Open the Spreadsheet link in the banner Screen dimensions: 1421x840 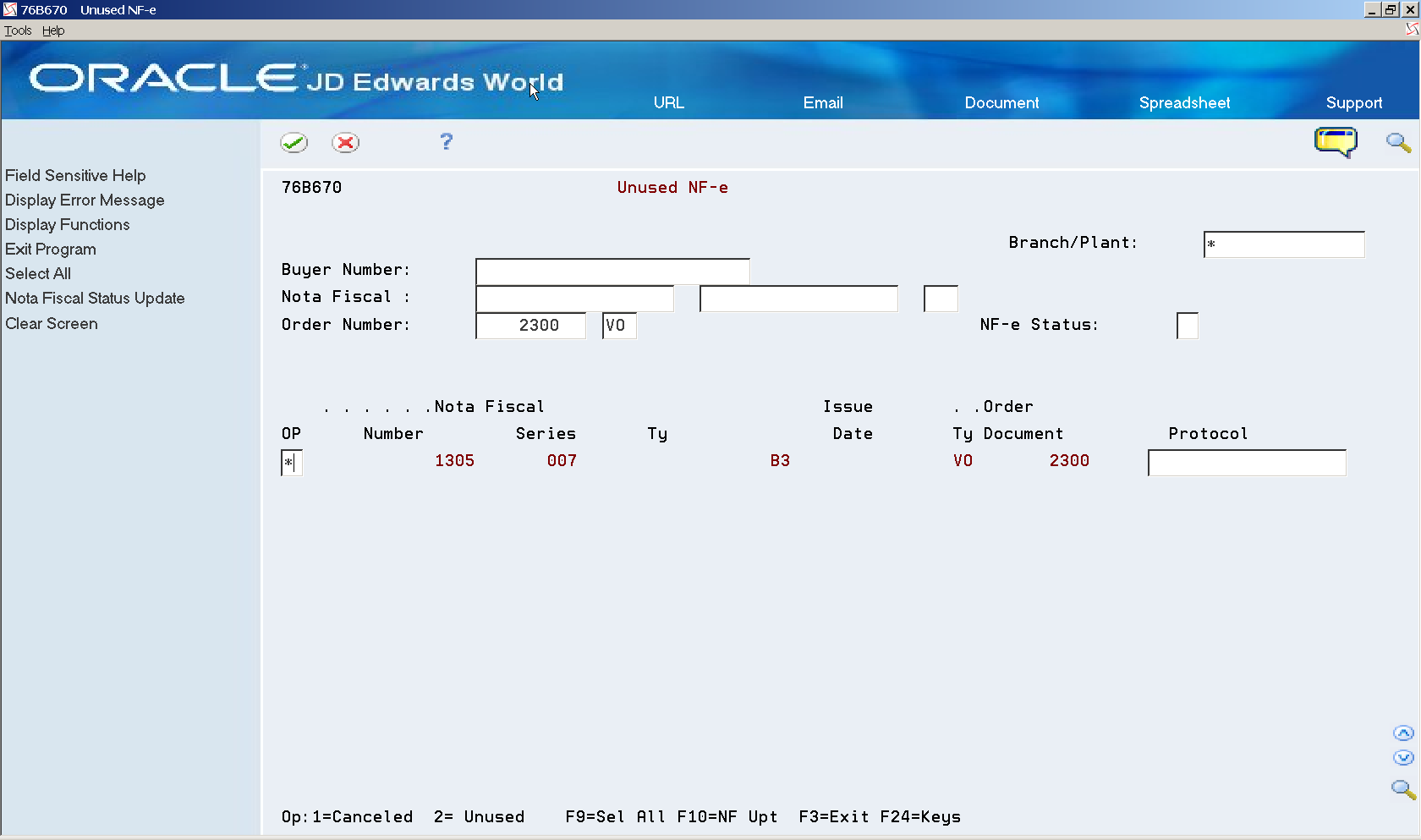pyautogui.click(x=1184, y=102)
